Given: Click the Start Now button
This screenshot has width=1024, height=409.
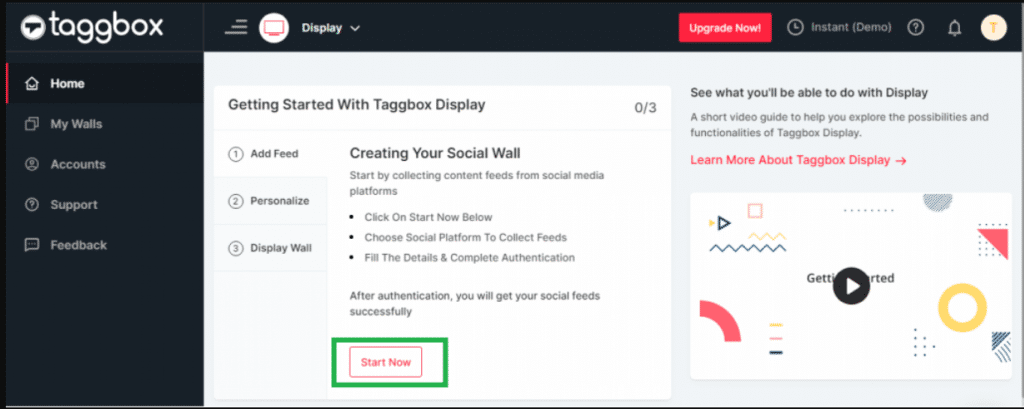Looking at the screenshot, I should point(385,362).
